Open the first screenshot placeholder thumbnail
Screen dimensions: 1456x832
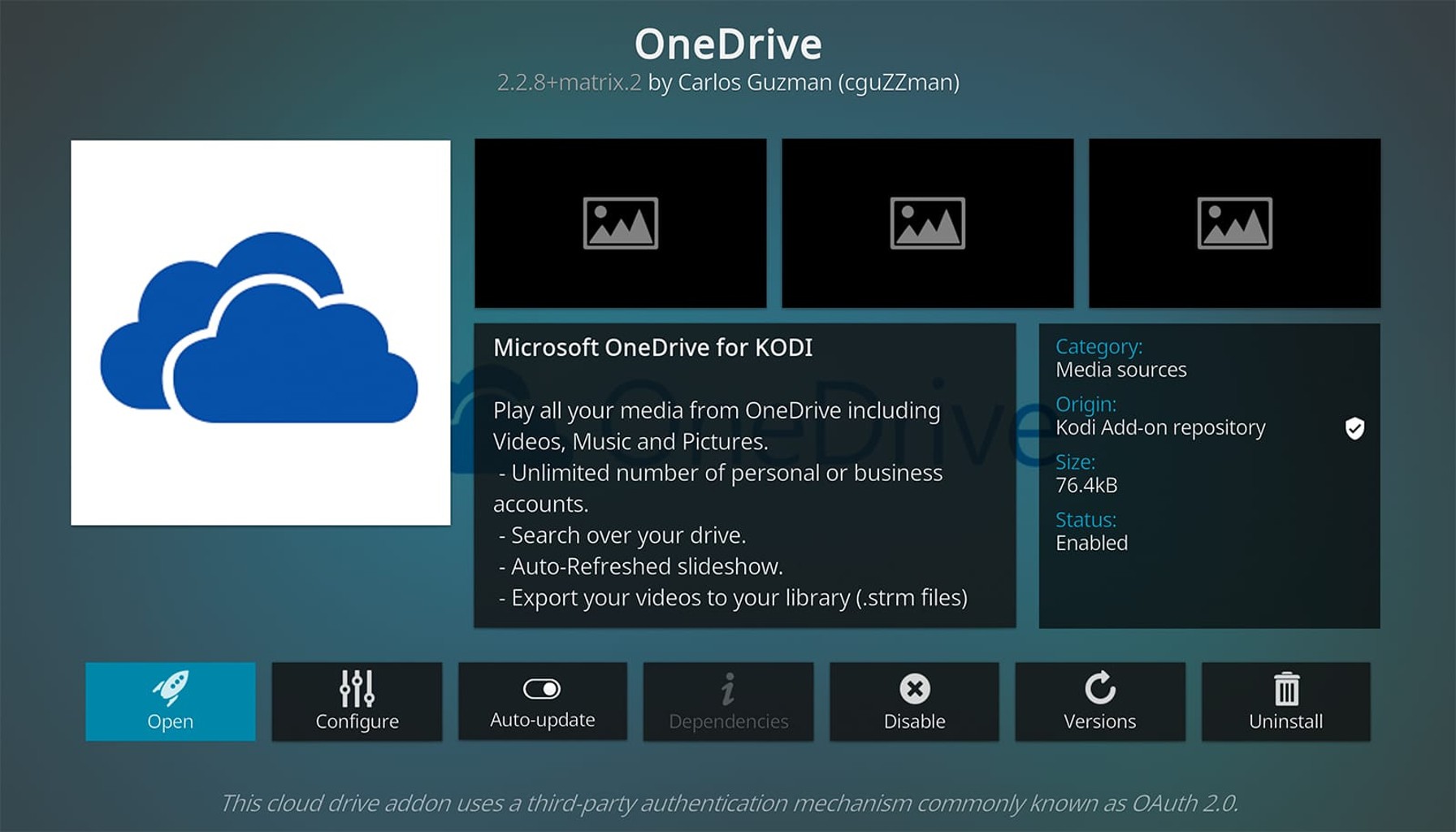click(620, 223)
